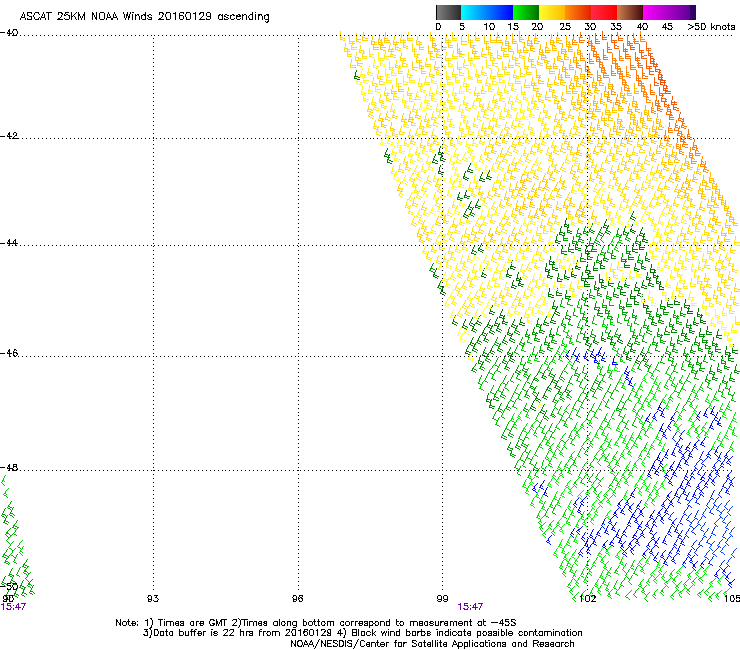
Task: Click the longitude label '99'
Action: point(442,599)
